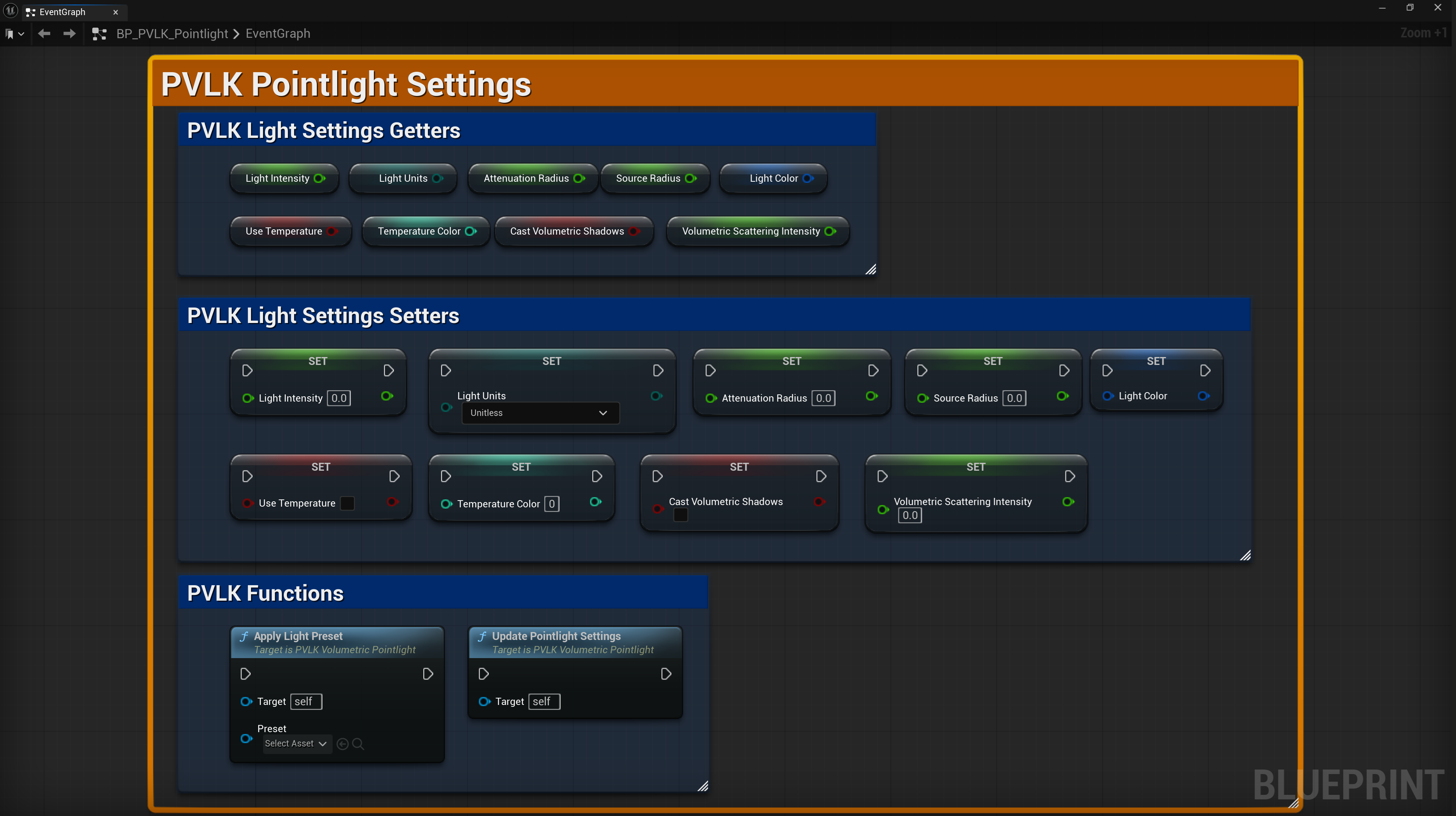The image size is (1456, 816).
Task: Click the Setters comment resize handle
Action: coord(1245,555)
